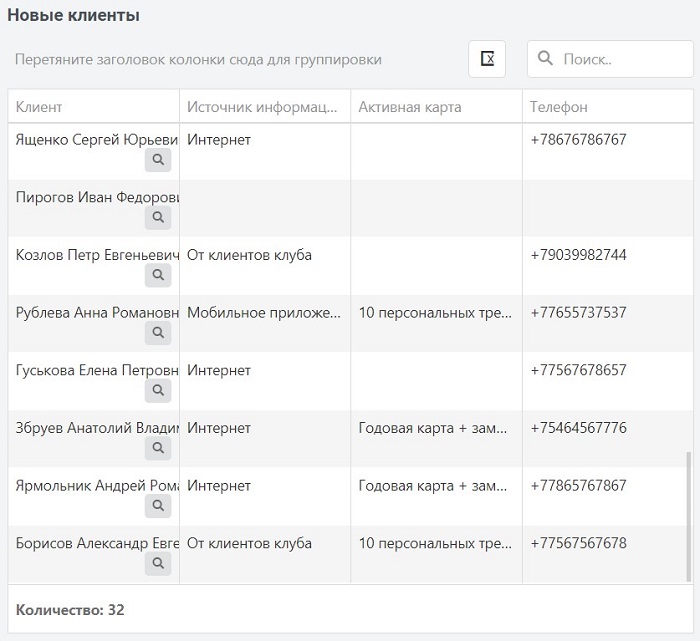
Task: Click phone number +77655737537
Action: pyautogui.click(x=578, y=312)
